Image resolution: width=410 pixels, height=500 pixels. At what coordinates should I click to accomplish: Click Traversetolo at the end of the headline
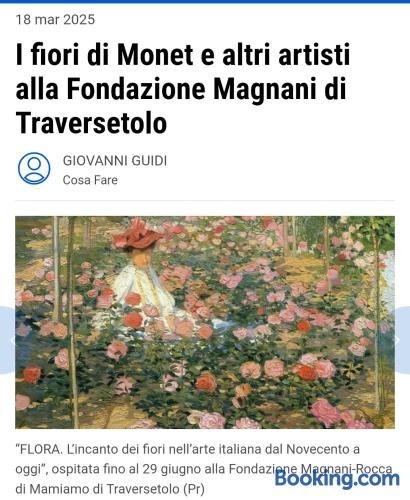tap(91, 123)
